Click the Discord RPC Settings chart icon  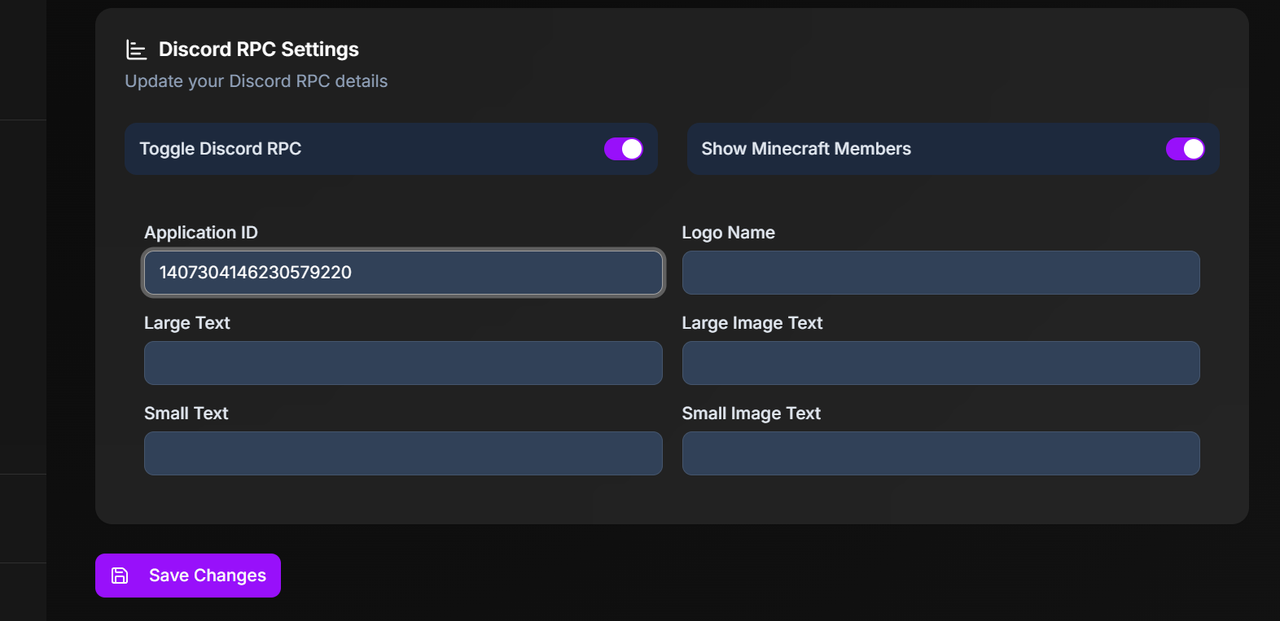coord(136,50)
